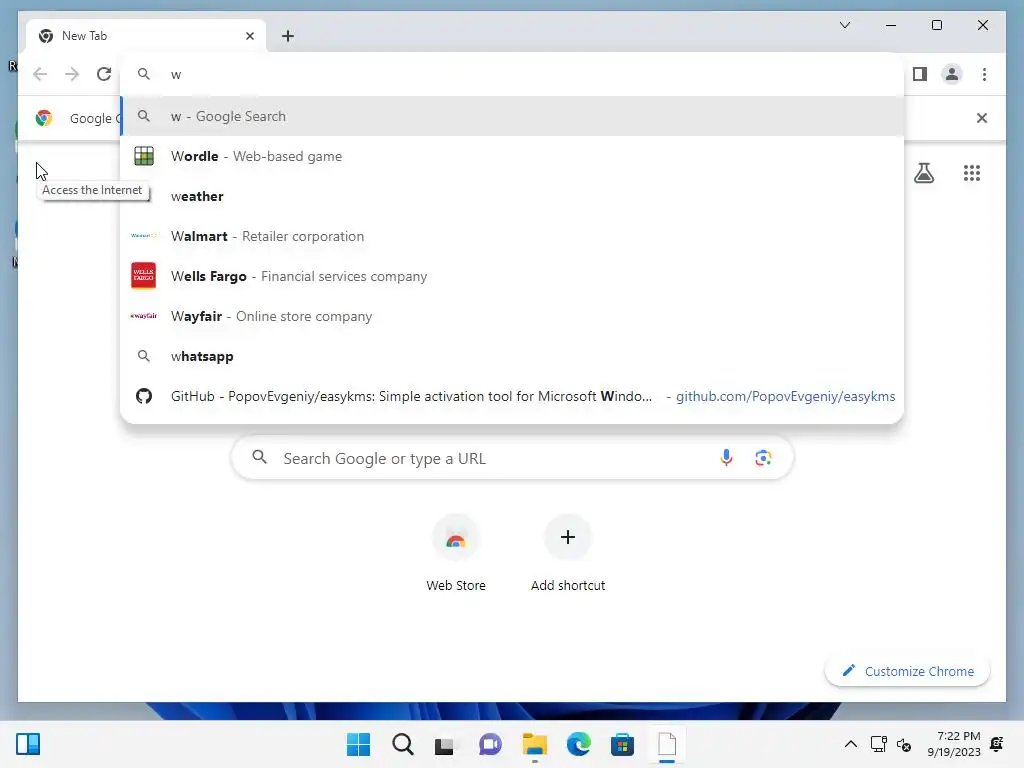Click the github.com/PopovEvgeniy/easykms URL text

tap(785, 396)
